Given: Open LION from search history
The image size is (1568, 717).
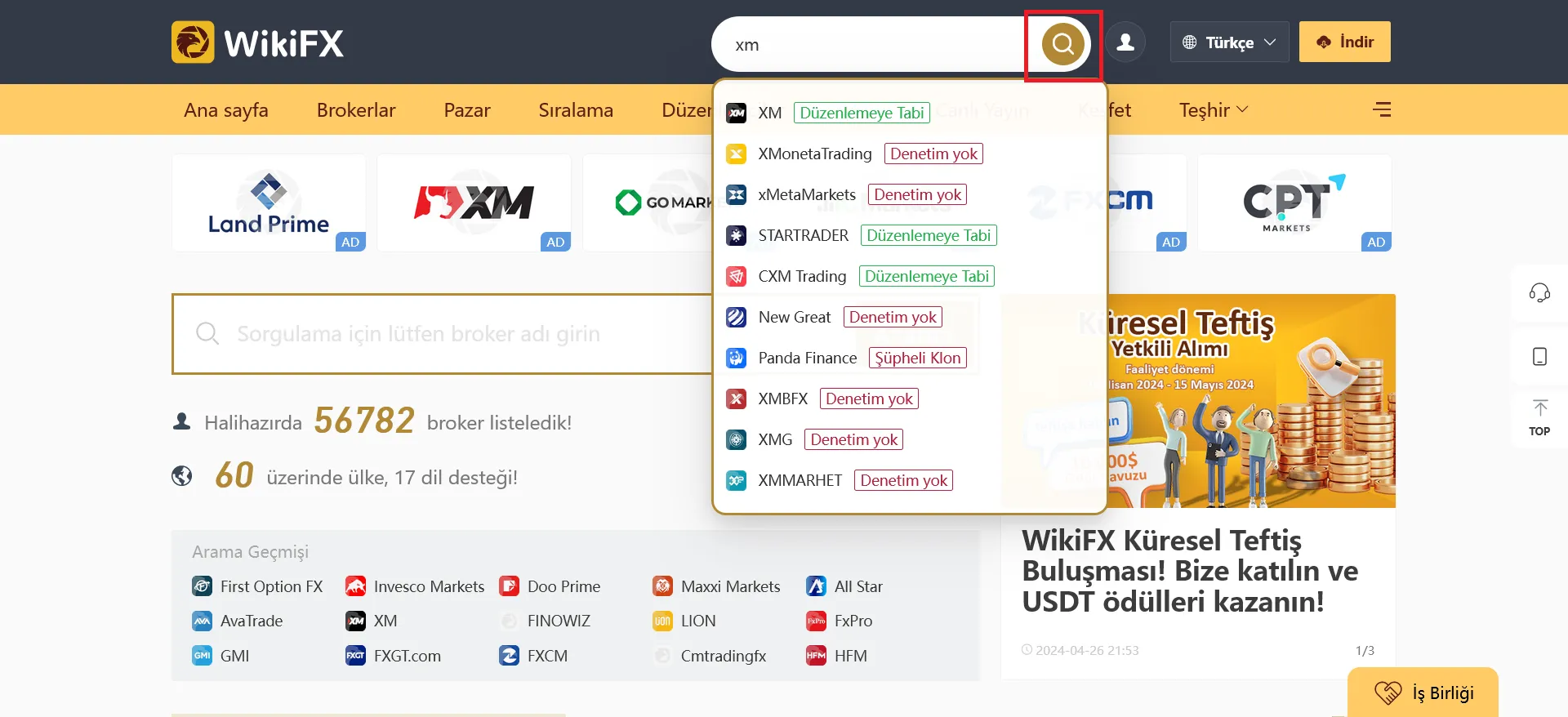Looking at the screenshot, I should tap(684, 621).
